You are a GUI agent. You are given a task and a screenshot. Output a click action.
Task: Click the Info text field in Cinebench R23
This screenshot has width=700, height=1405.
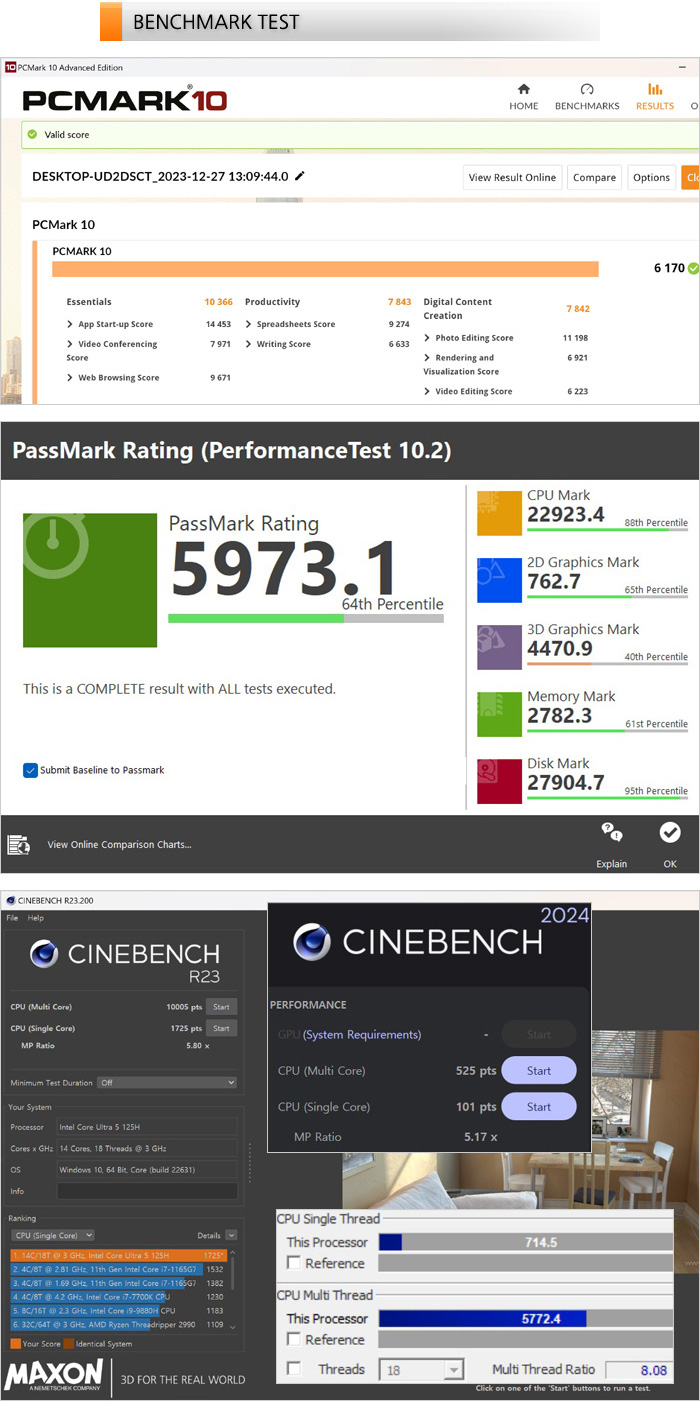(147, 1191)
